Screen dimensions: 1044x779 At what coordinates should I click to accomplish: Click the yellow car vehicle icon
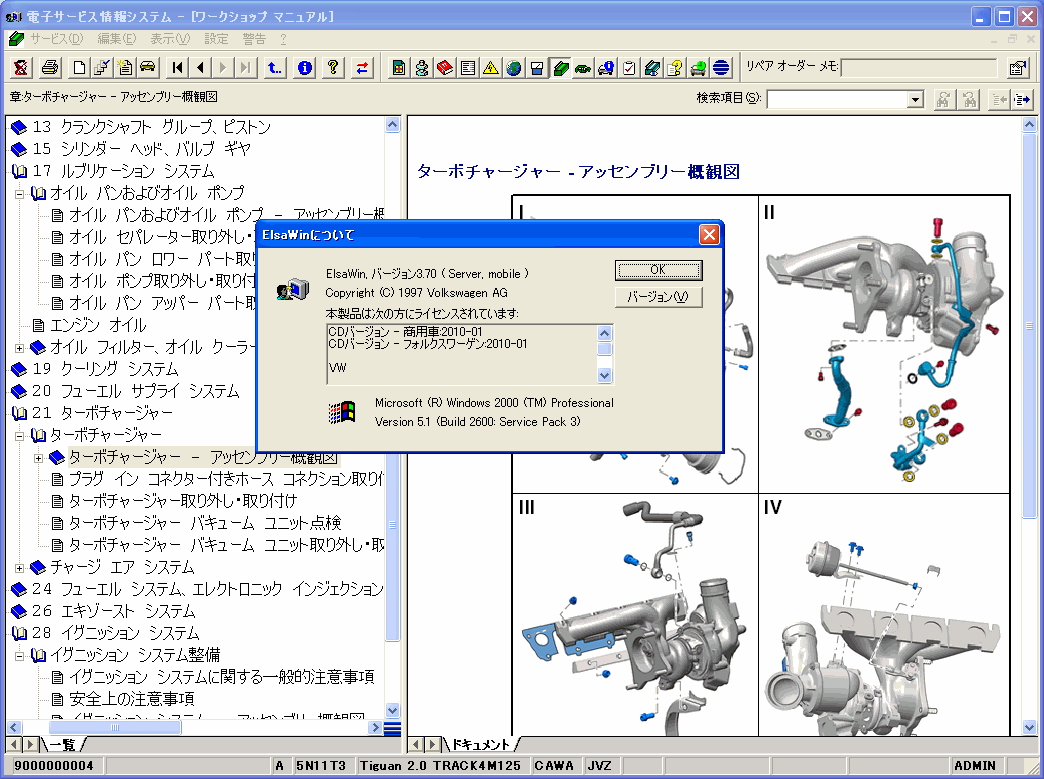coord(146,67)
